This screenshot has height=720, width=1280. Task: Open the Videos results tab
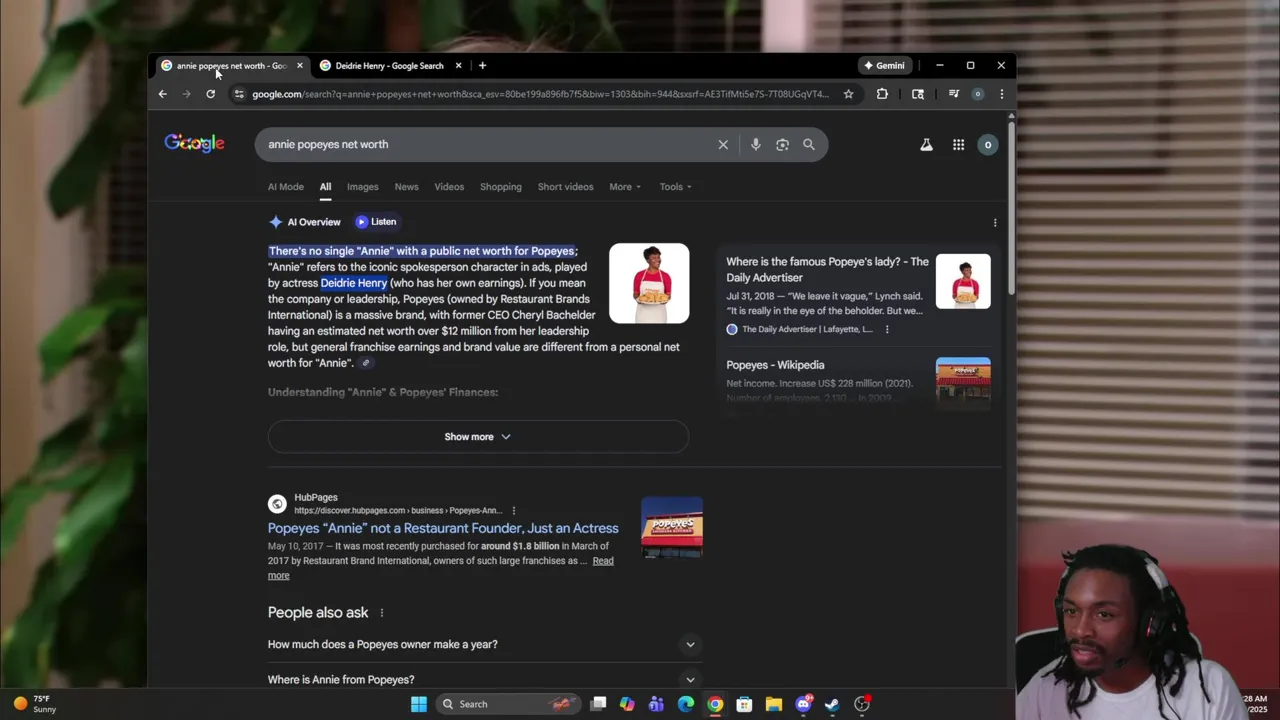(x=449, y=187)
